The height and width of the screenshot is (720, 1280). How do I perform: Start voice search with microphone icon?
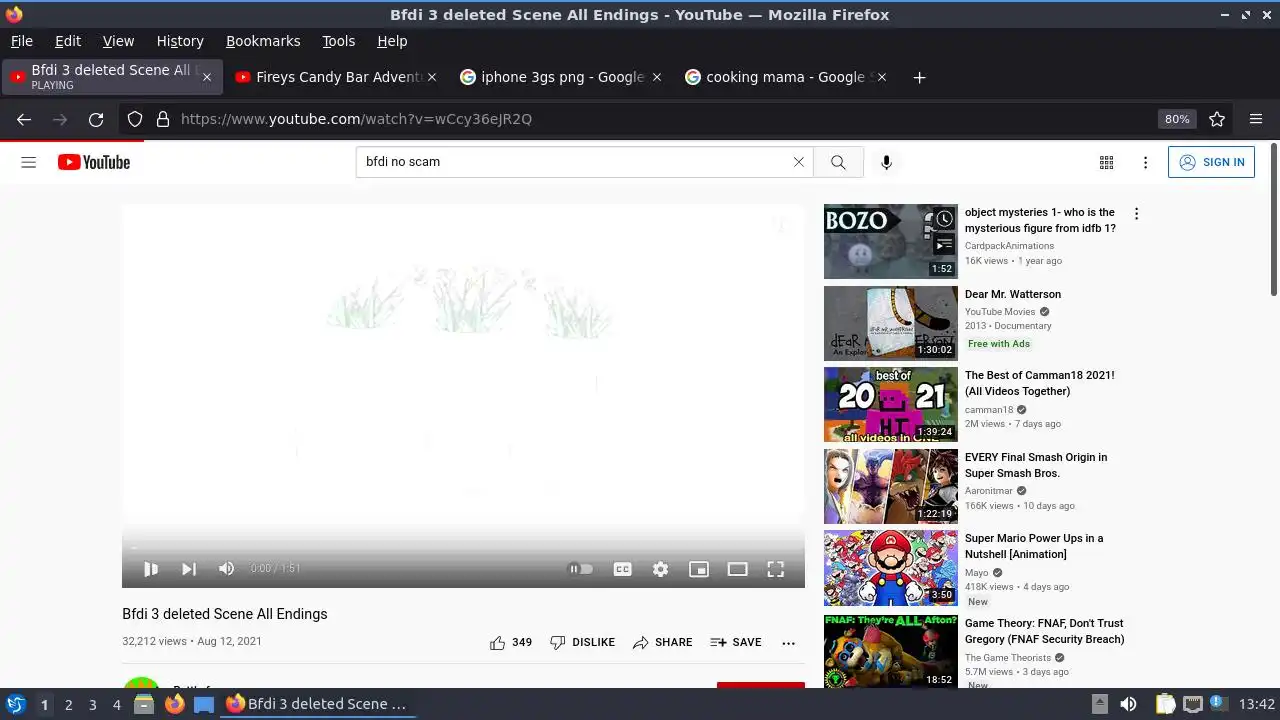coord(886,162)
